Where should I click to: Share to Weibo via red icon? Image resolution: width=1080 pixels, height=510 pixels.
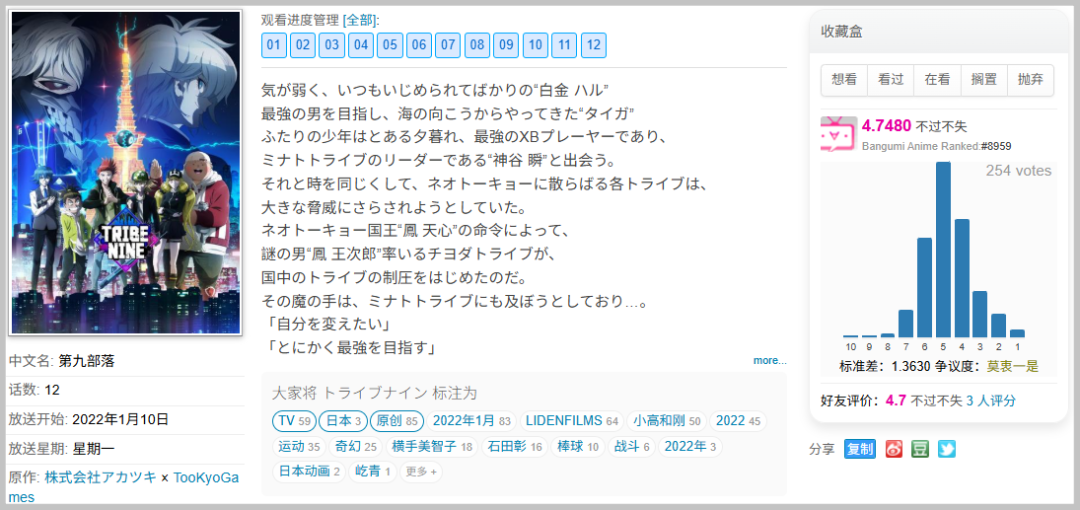tap(894, 449)
